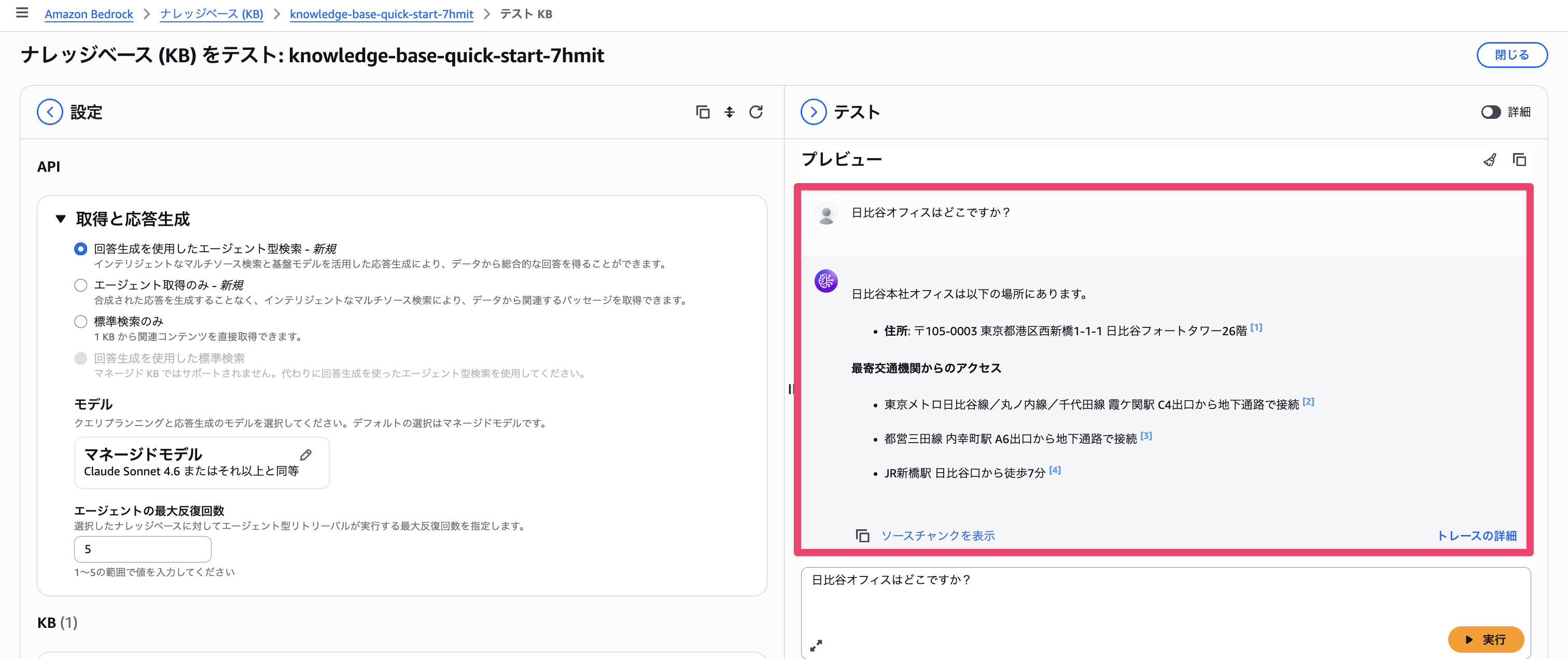Click citation [4] after JR新橋駅 line
This screenshot has width=1568, height=659.
coord(1055,470)
